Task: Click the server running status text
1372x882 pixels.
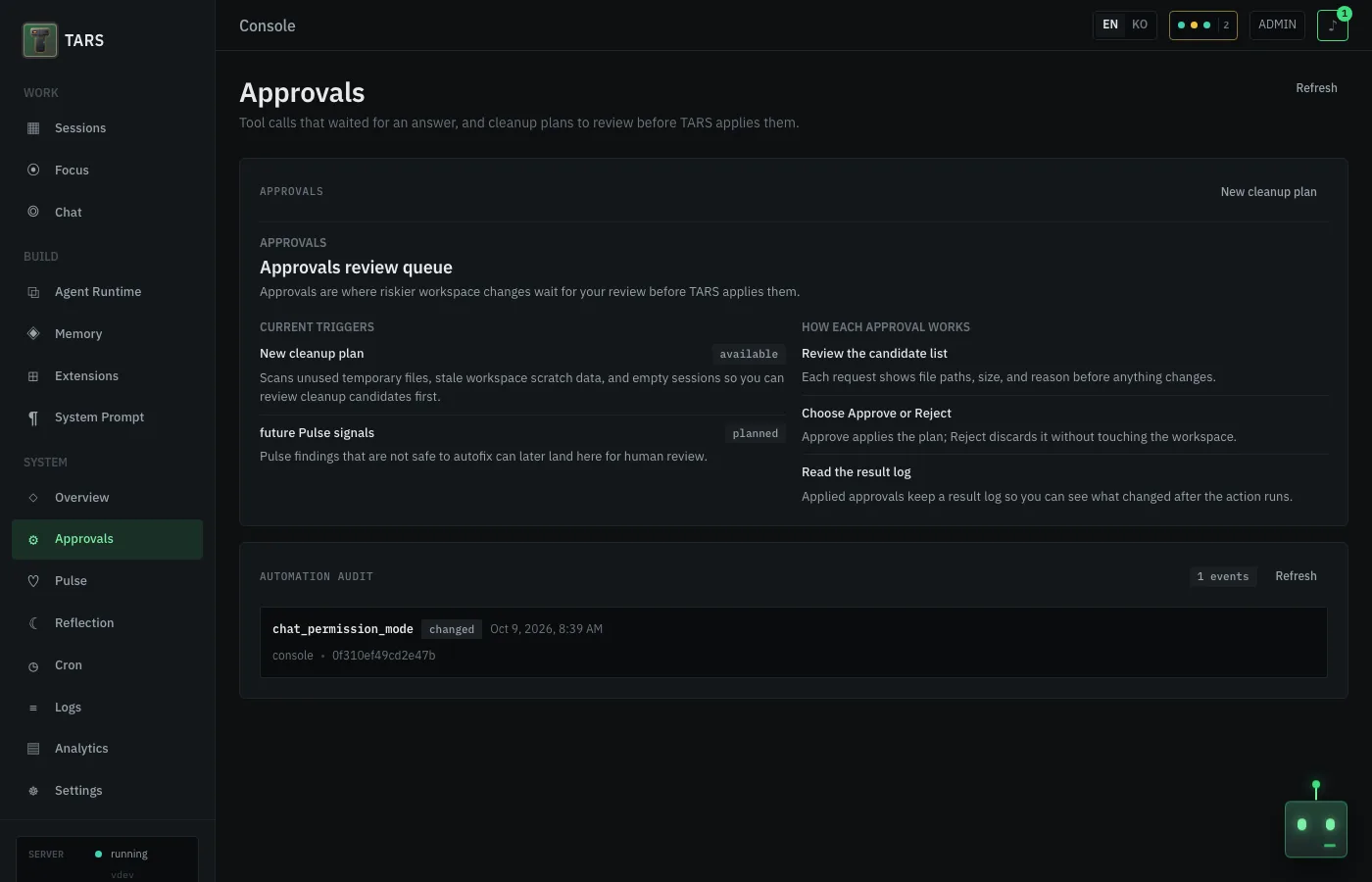Action: [129, 855]
